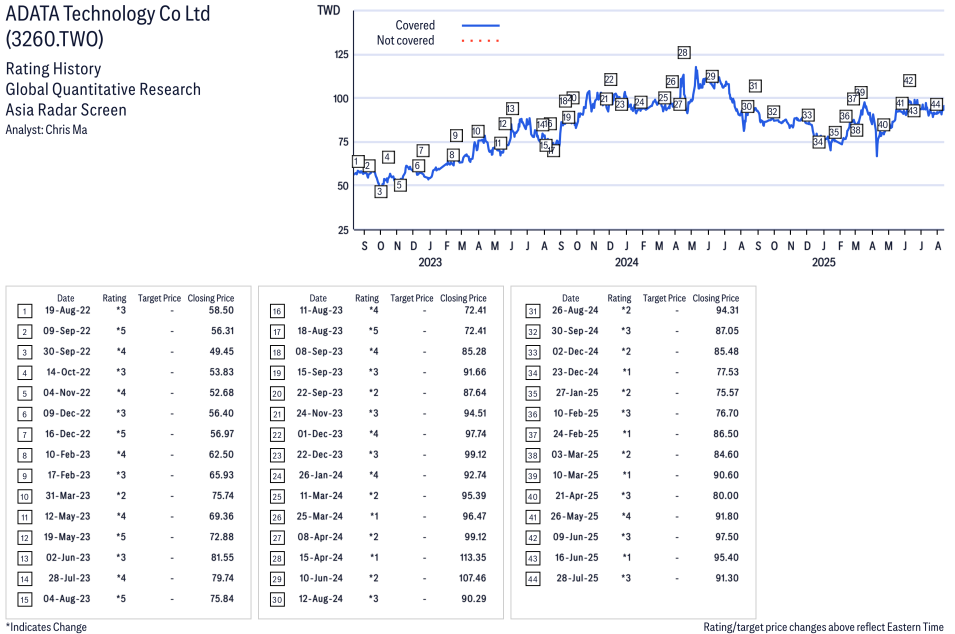Image resolution: width=955 pixels, height=634 pixels.
Task: Click the Not covered red dotted legend
Action: [x=481, y=41]
